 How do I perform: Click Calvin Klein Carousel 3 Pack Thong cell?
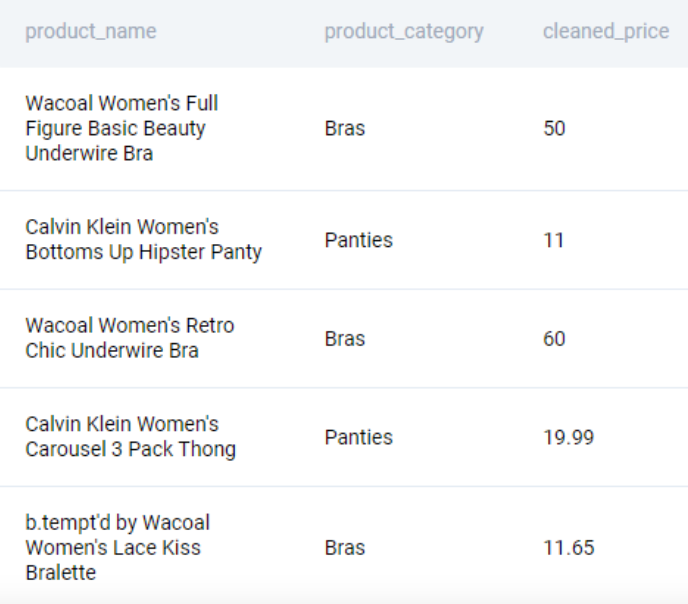[x=130, y=437]
